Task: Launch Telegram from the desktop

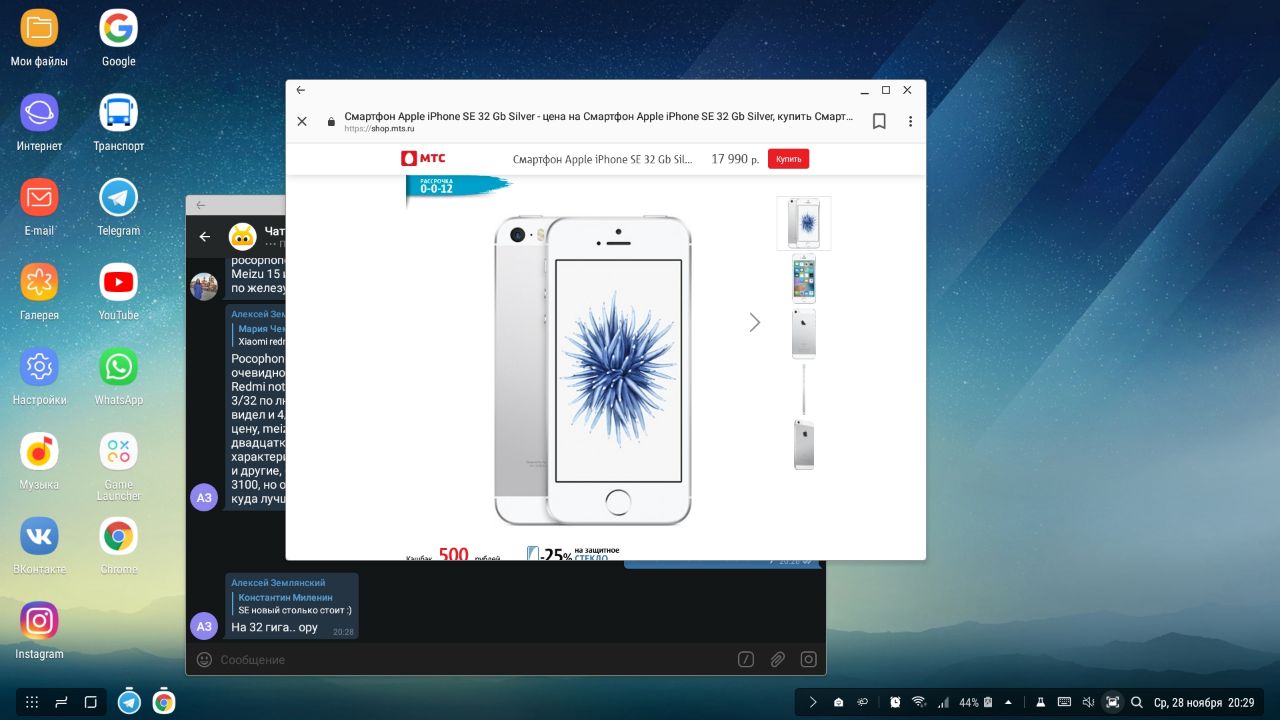Action: pos(118,207)
